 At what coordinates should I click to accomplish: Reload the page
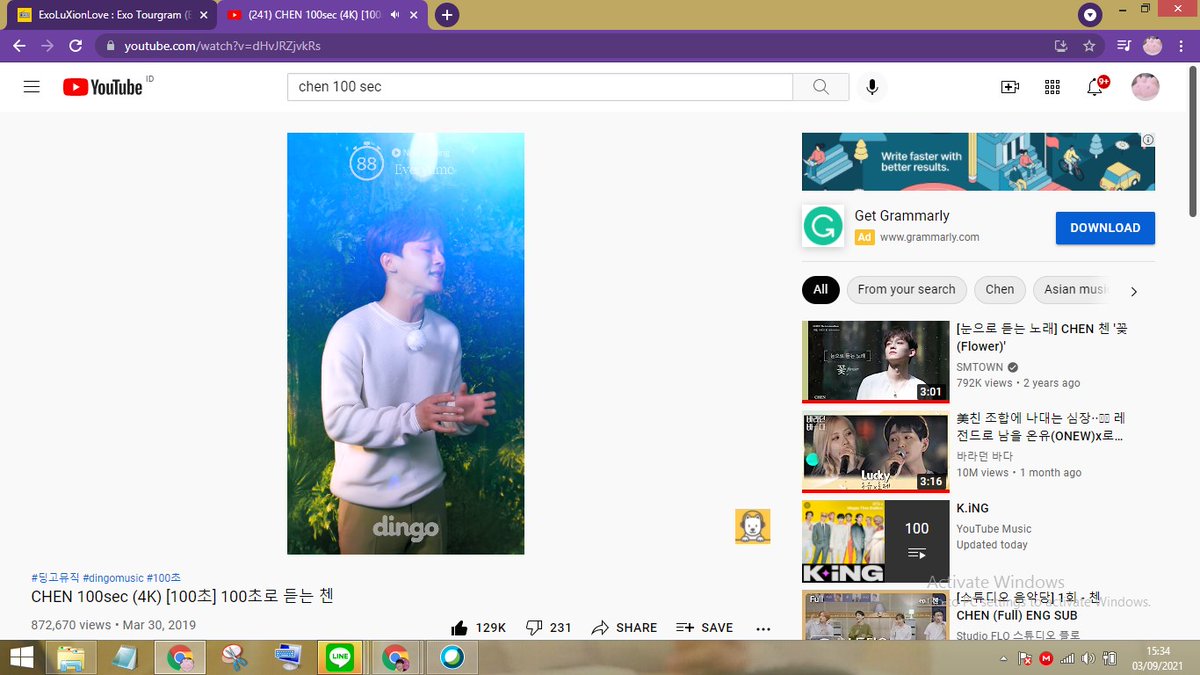coord(75,46)
